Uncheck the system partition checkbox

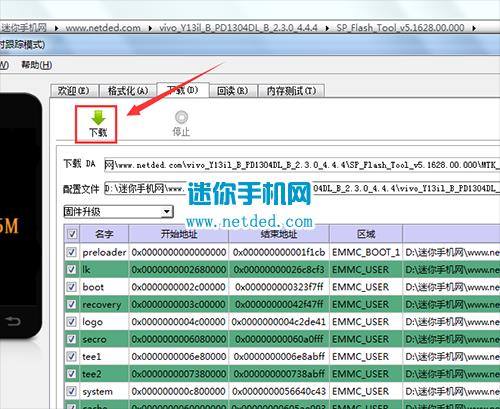(x=71, y=391)
